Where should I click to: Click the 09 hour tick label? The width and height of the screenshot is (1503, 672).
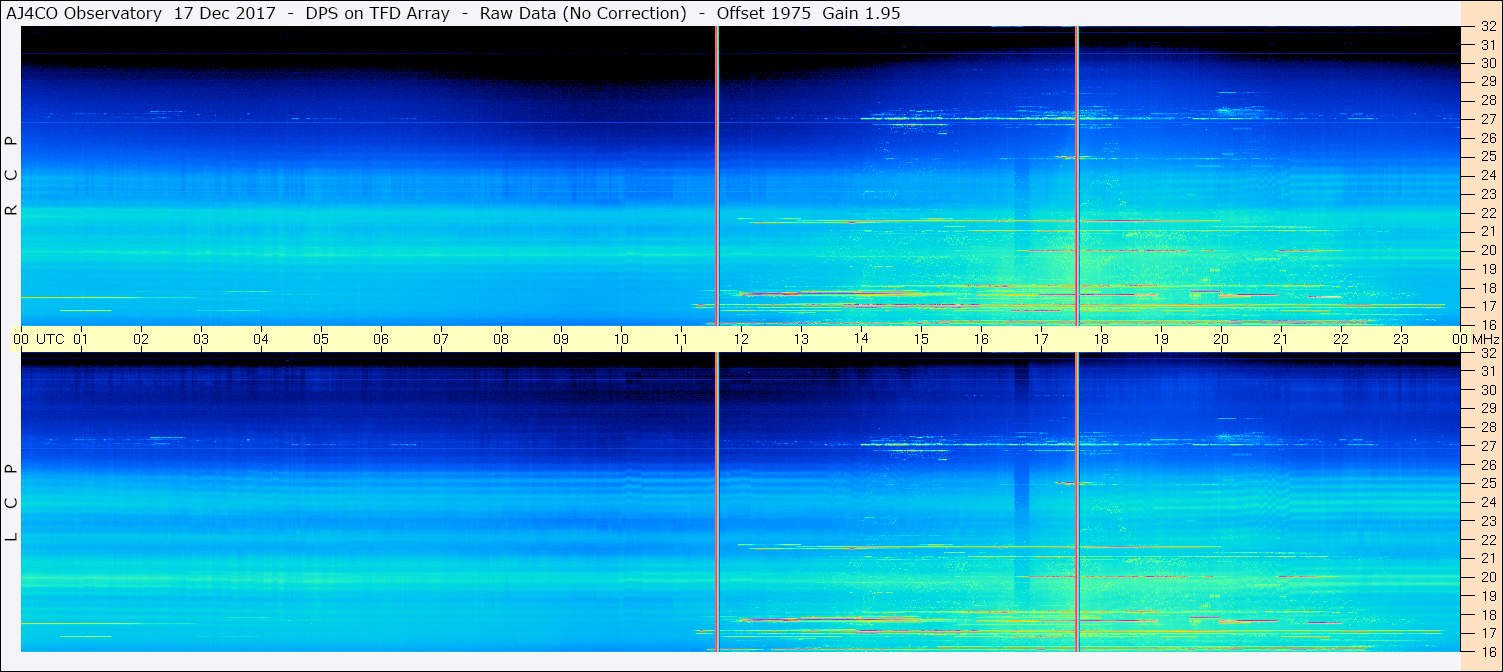[561, 339]
